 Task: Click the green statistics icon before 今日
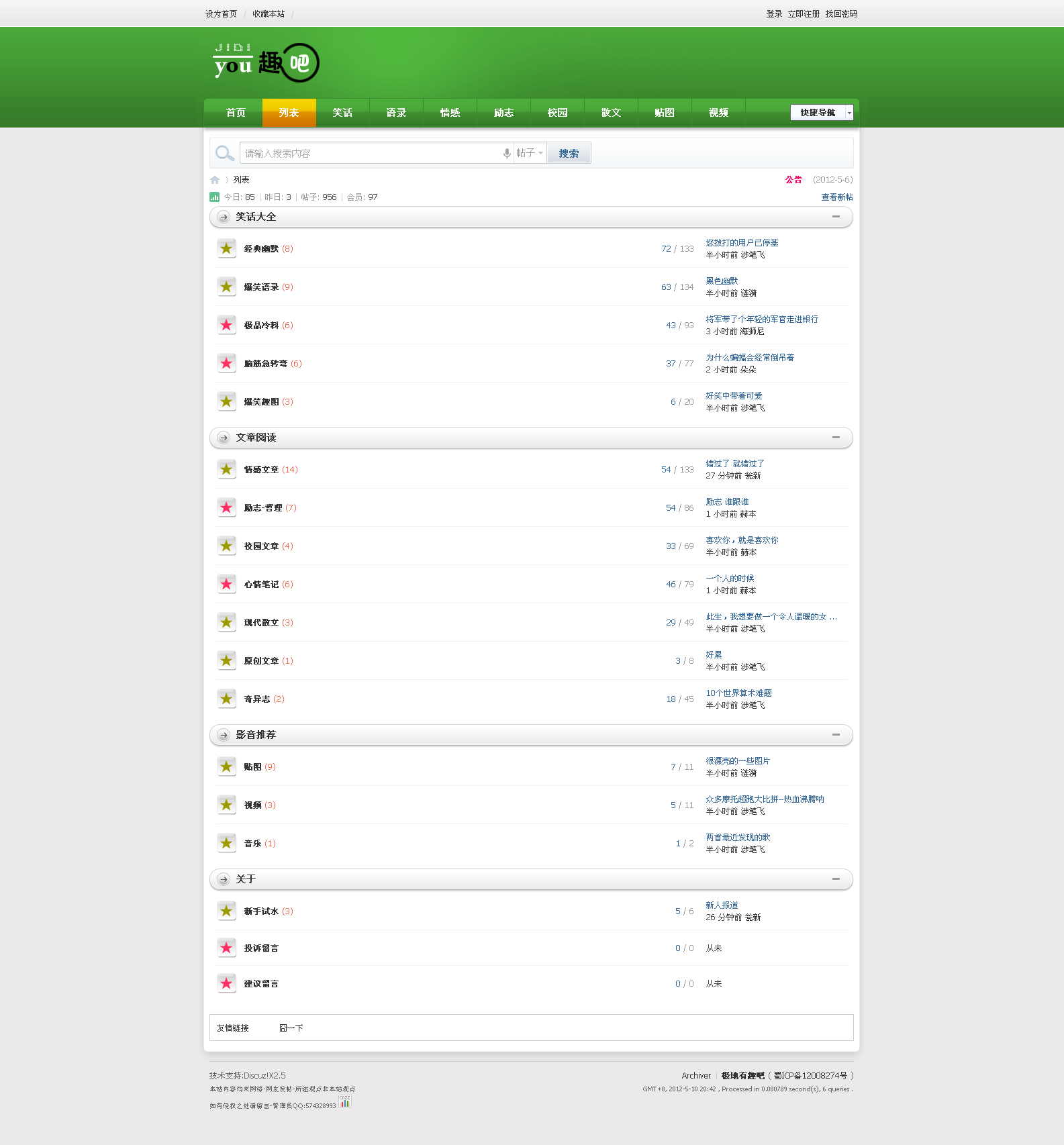(214, 197)
